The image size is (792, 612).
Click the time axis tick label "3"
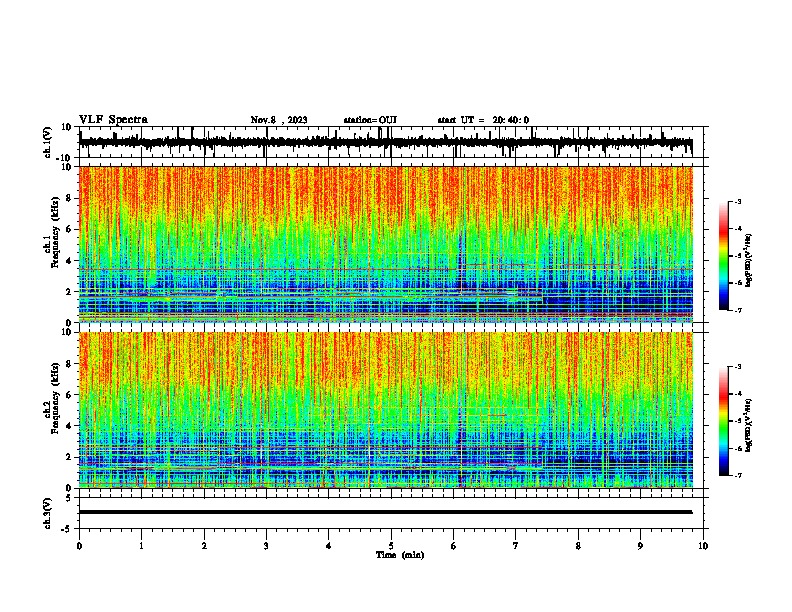point(266,546)
